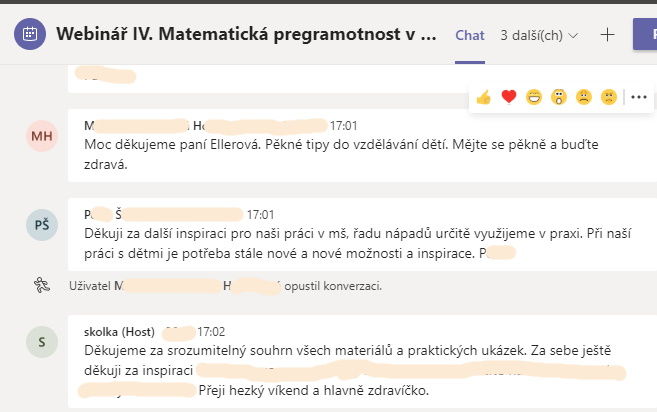The image size is (657, 412).
Task: Click the running person left-conversation icon
Action: [x=42, y=285]
